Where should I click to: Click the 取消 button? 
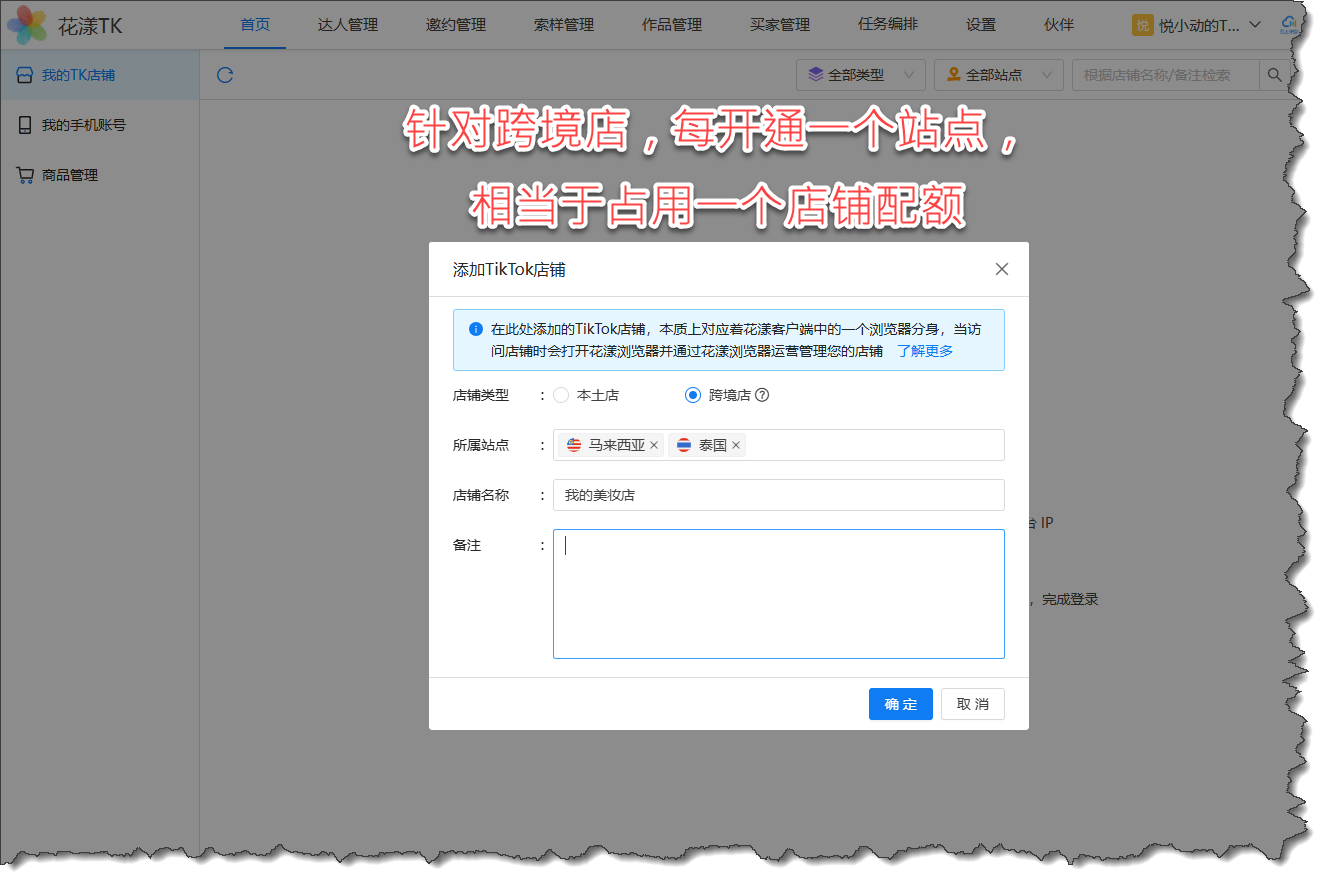point(973,704)
